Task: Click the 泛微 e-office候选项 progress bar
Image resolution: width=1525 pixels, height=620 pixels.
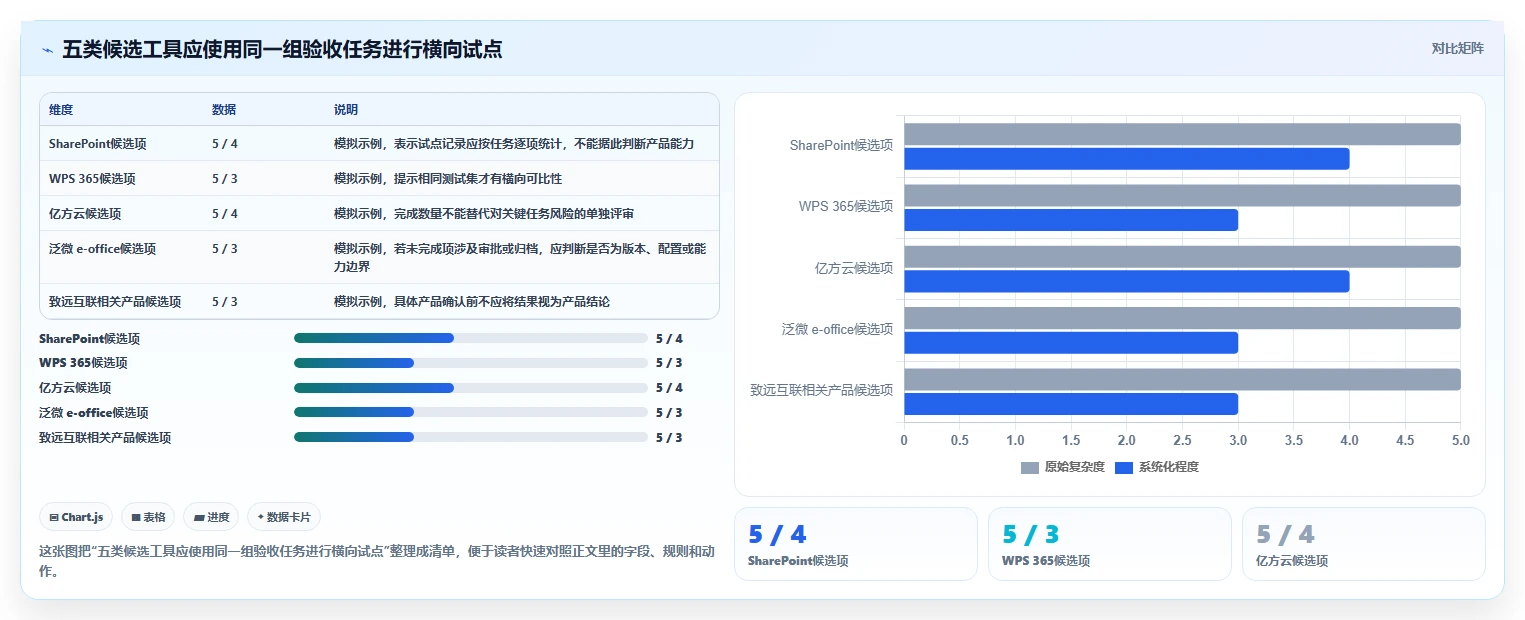Action: pyautogui.click(x=471, y=412)
